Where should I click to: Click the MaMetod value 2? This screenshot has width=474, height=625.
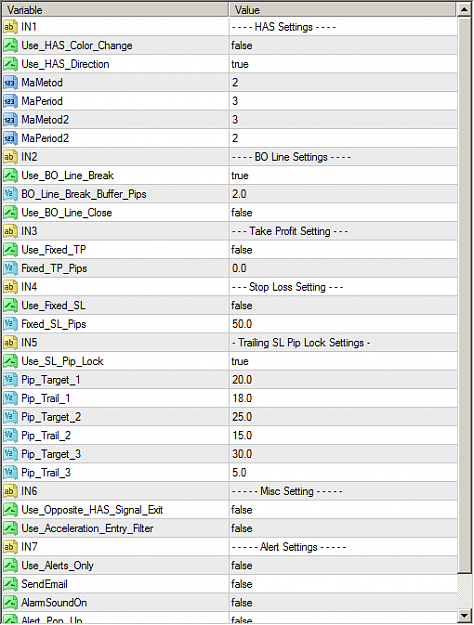click(235, 83)
